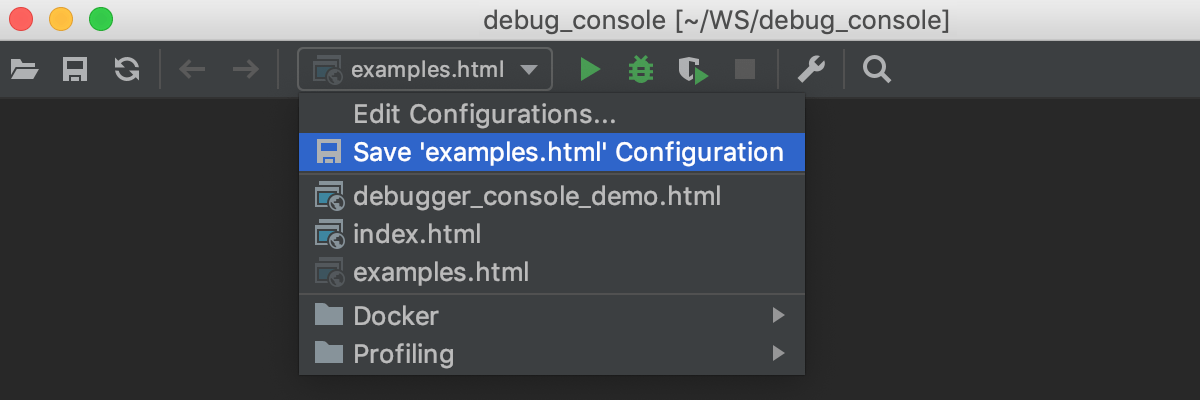1200x400 pixels.
Task: Pick the examples.html entry in the list
Action: (x=552, y=271)
